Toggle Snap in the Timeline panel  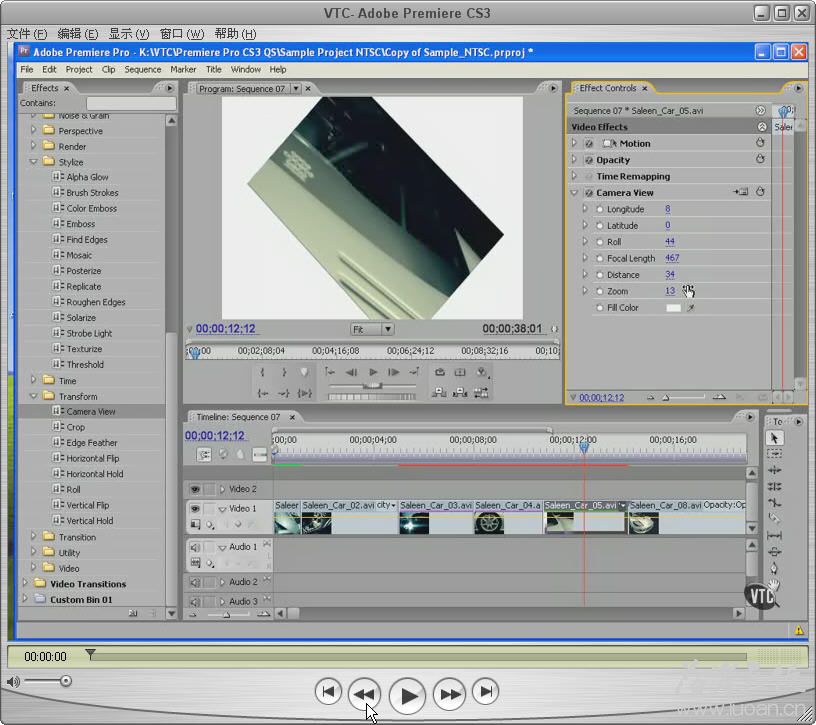(x=205, y=454)
